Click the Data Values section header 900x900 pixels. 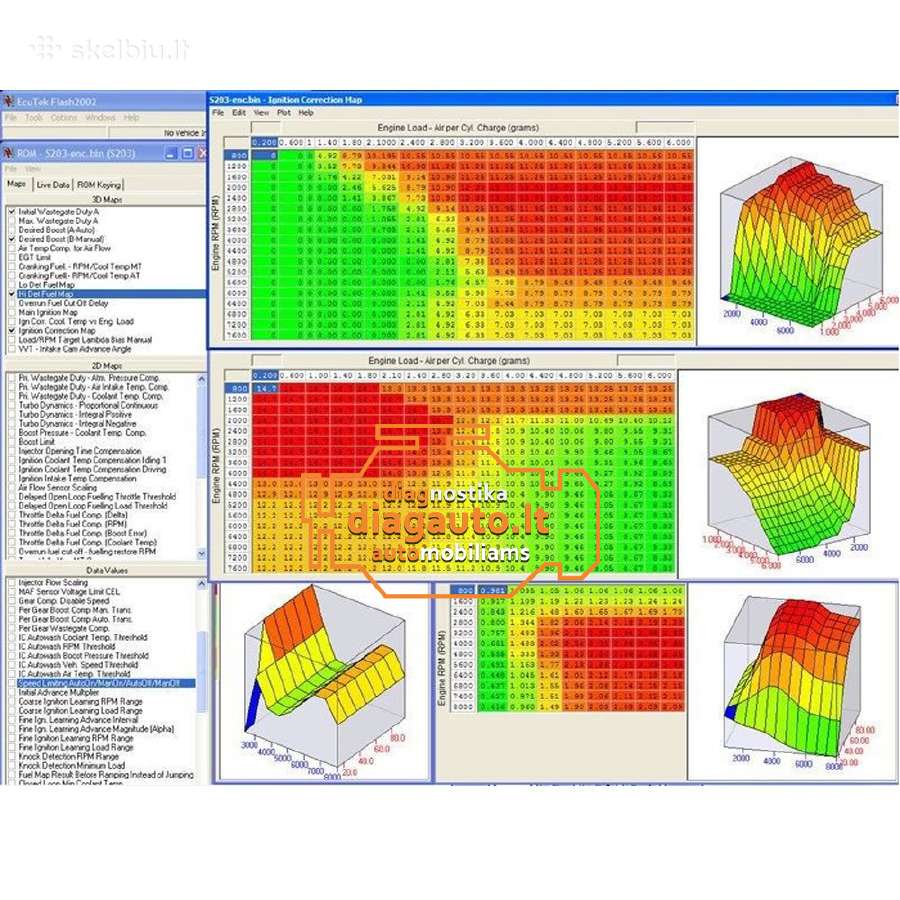pyautogui.click(x=106, y=570)
